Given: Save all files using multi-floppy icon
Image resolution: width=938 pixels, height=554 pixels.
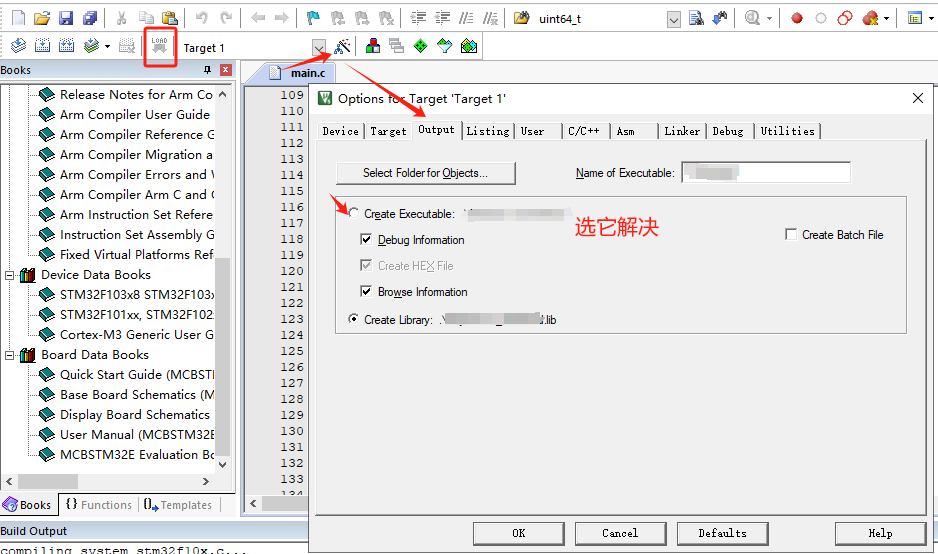Looking at the screenshot, I should point(90,19).
